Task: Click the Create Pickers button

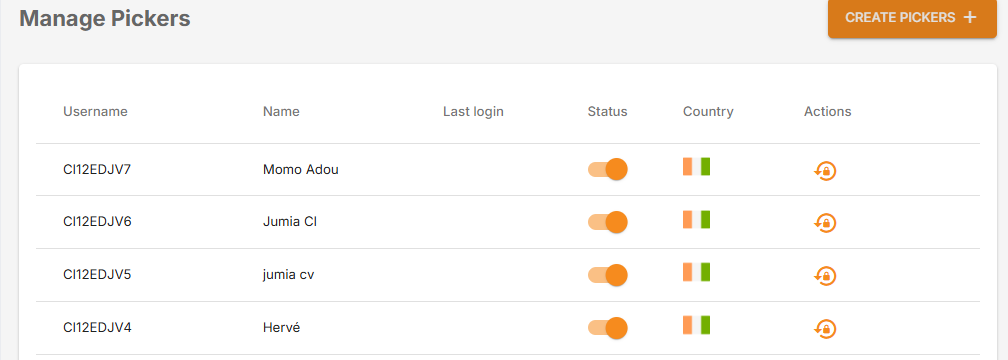Action: click(912, 17)
